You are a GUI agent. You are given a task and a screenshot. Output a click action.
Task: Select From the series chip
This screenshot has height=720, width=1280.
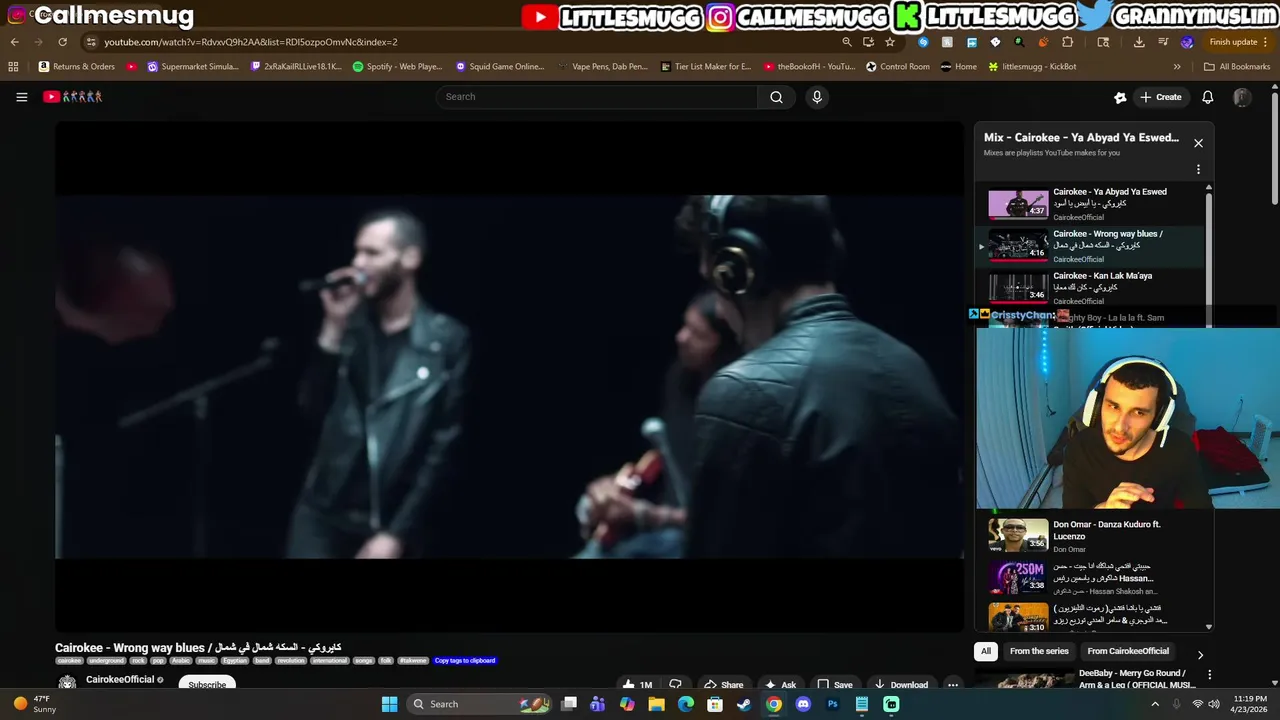1039,651
